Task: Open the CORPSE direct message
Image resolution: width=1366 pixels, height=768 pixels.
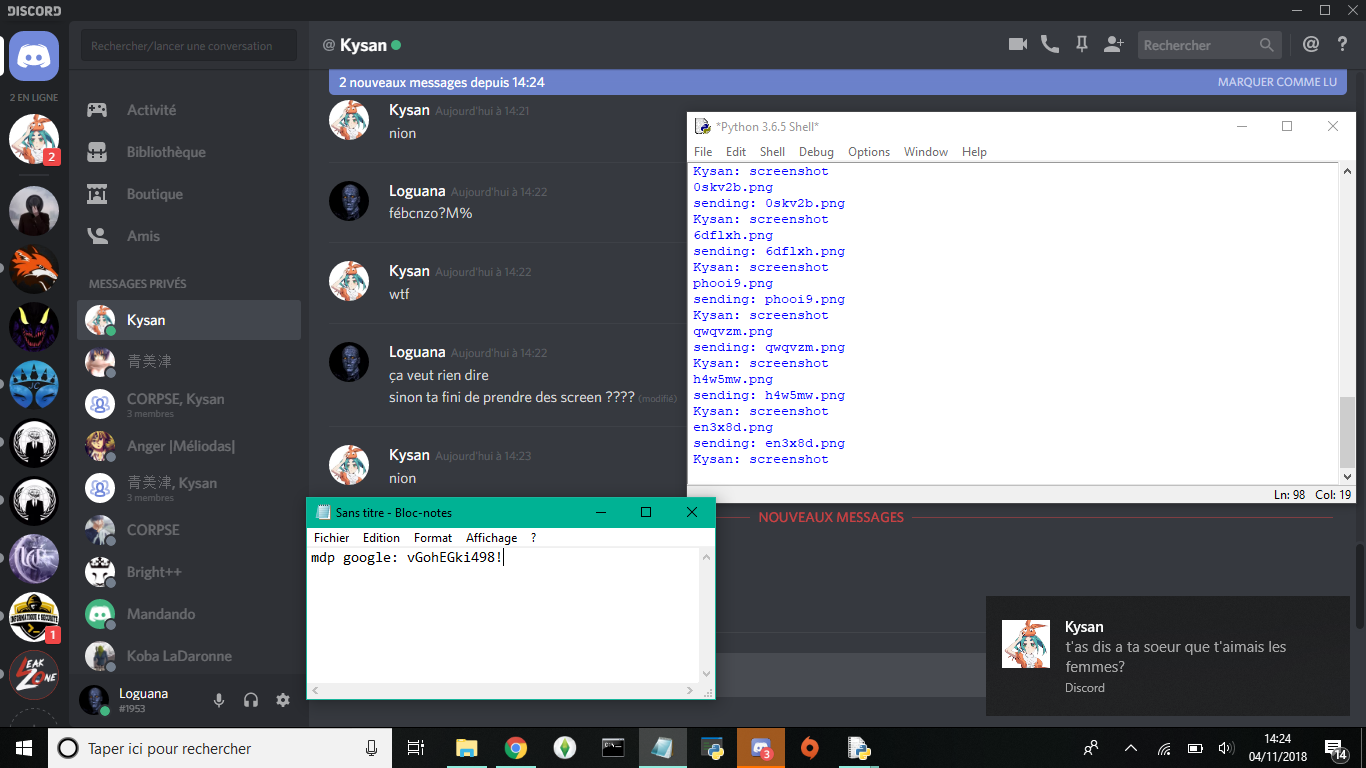Action: click(x=189, y=530)
